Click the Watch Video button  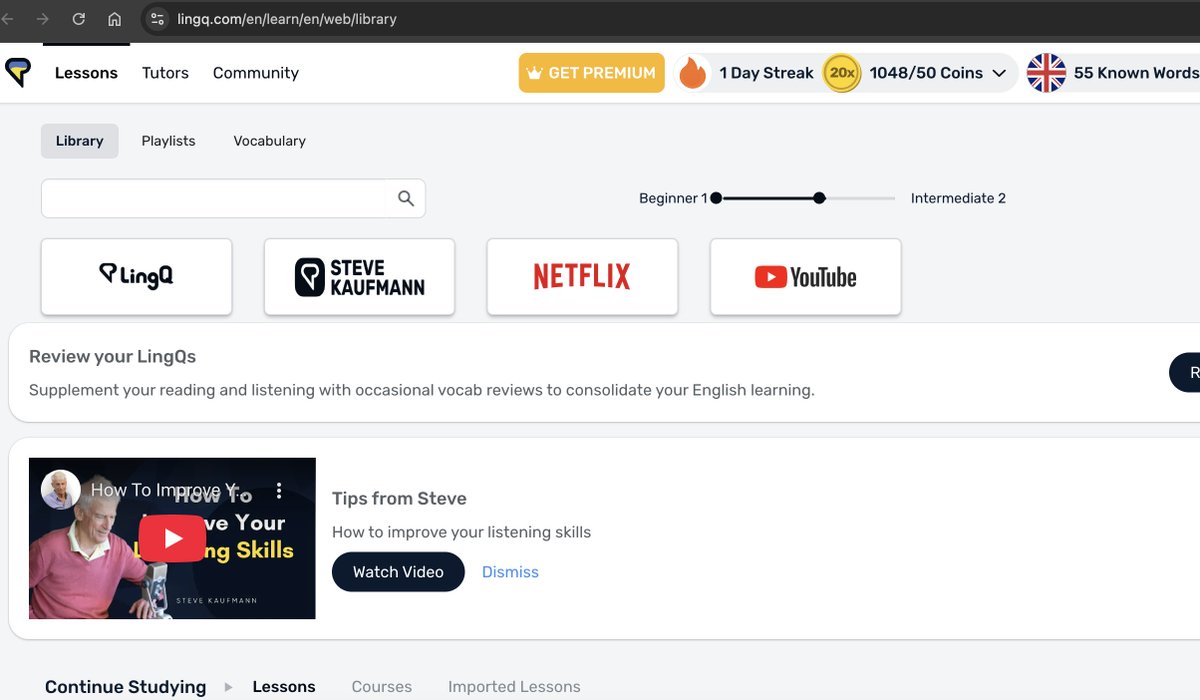pyautogui.click(x=398, y=572)
